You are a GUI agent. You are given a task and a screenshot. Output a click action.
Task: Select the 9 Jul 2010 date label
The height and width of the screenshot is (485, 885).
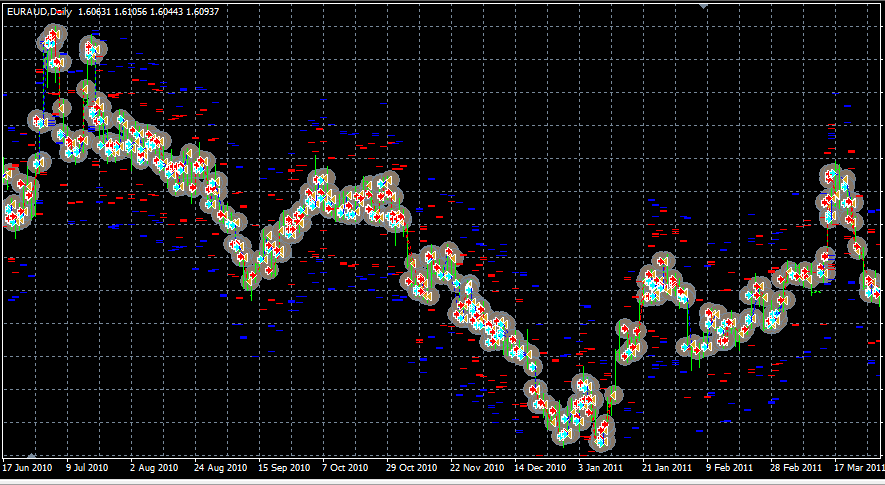[x=90, y=467]
